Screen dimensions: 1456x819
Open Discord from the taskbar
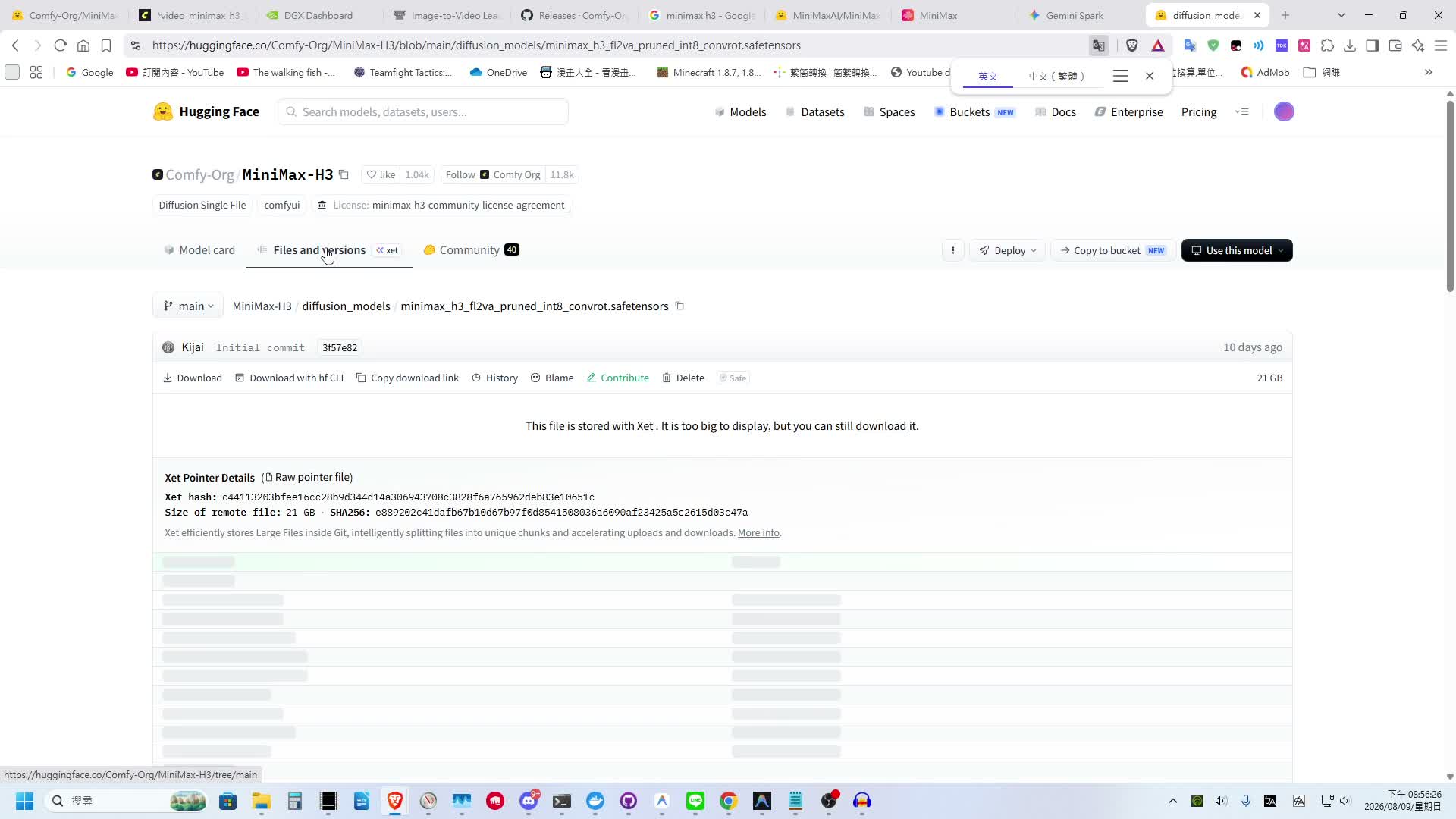529,801
